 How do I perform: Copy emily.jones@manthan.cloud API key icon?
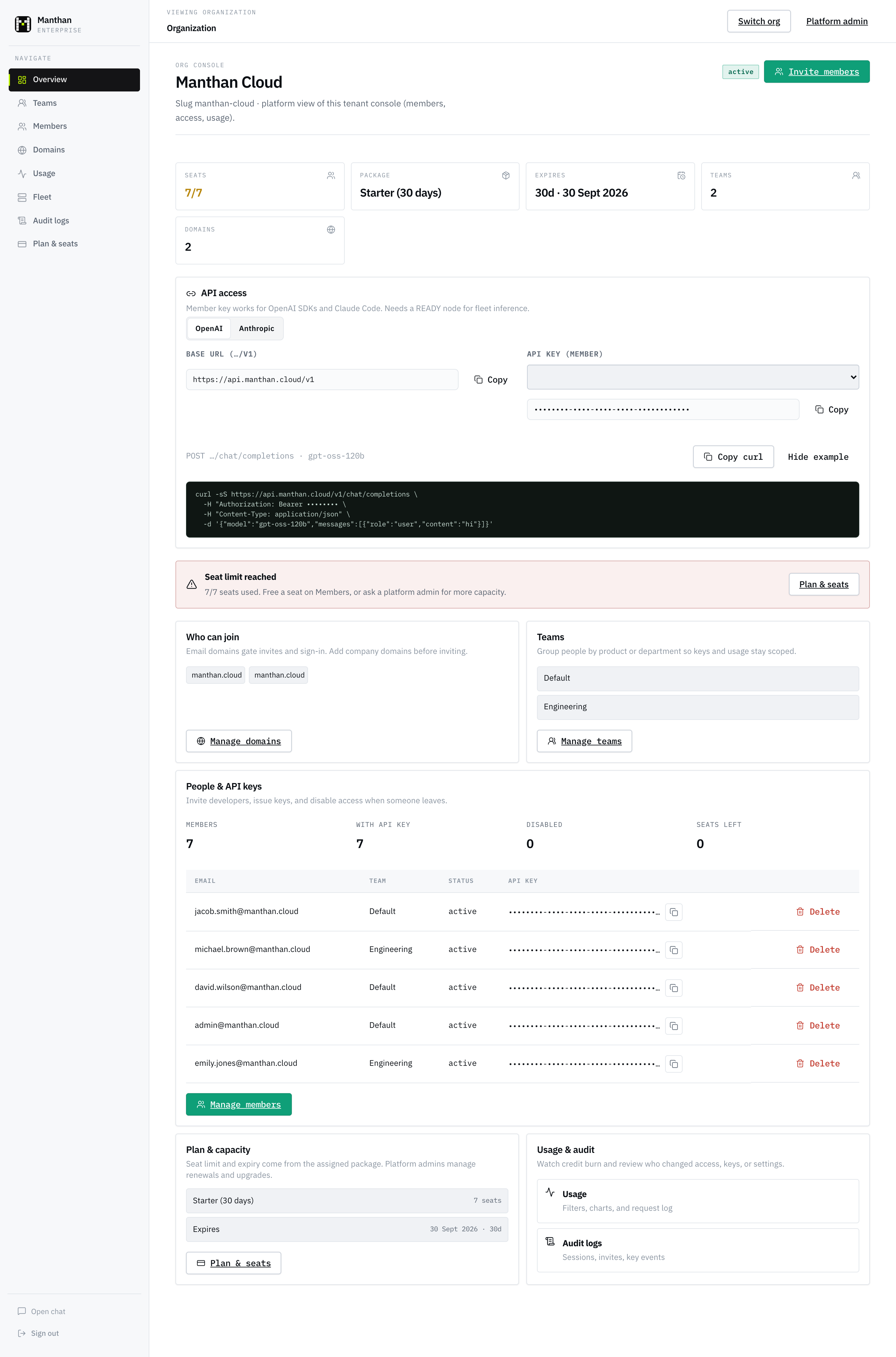pyautogui.click(x=674, y=1064)
